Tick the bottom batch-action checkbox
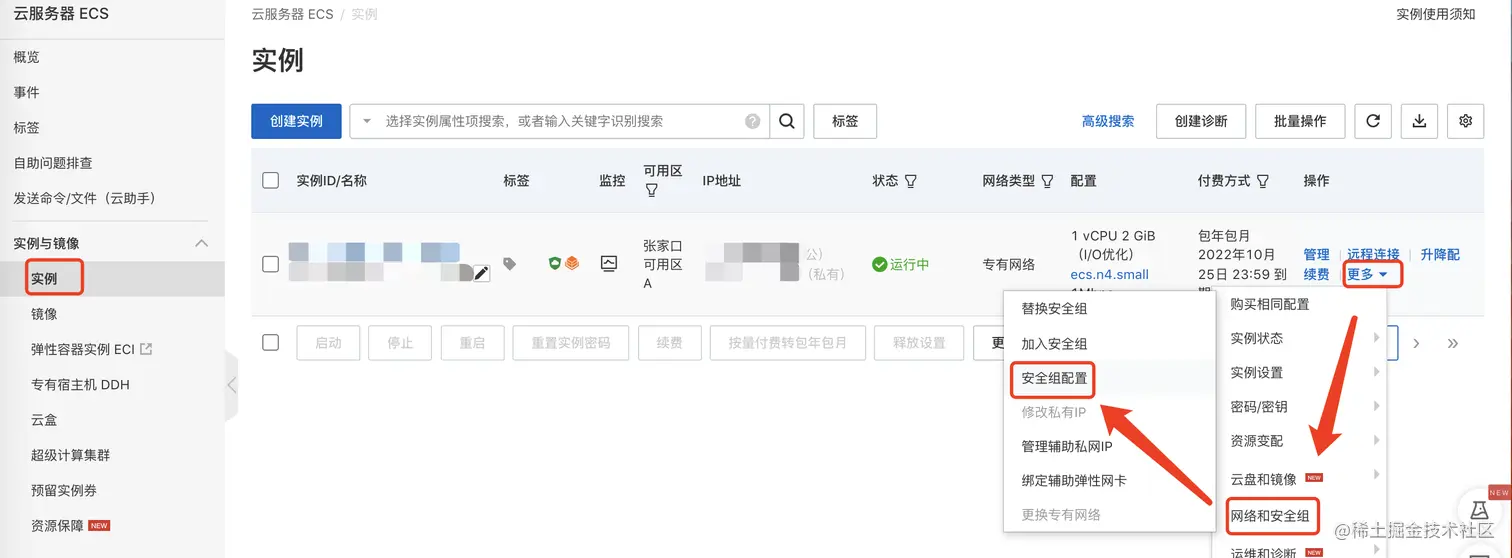The height and width of the screenshot is (558, 1512). point(270,342)
